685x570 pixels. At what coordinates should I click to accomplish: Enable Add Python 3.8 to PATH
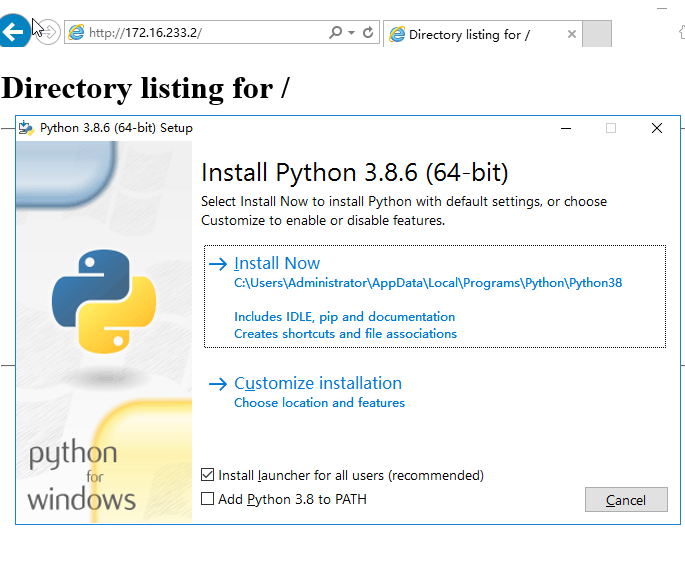click(208, 499)
